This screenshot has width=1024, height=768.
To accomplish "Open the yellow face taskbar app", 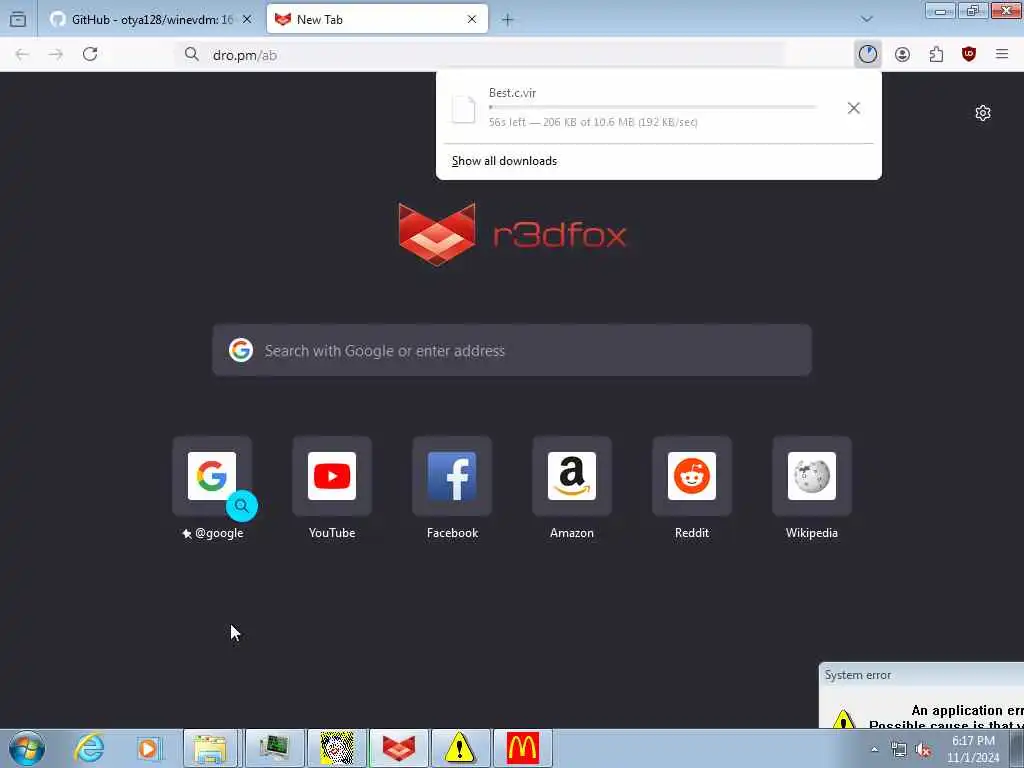I will coord(337,748).
